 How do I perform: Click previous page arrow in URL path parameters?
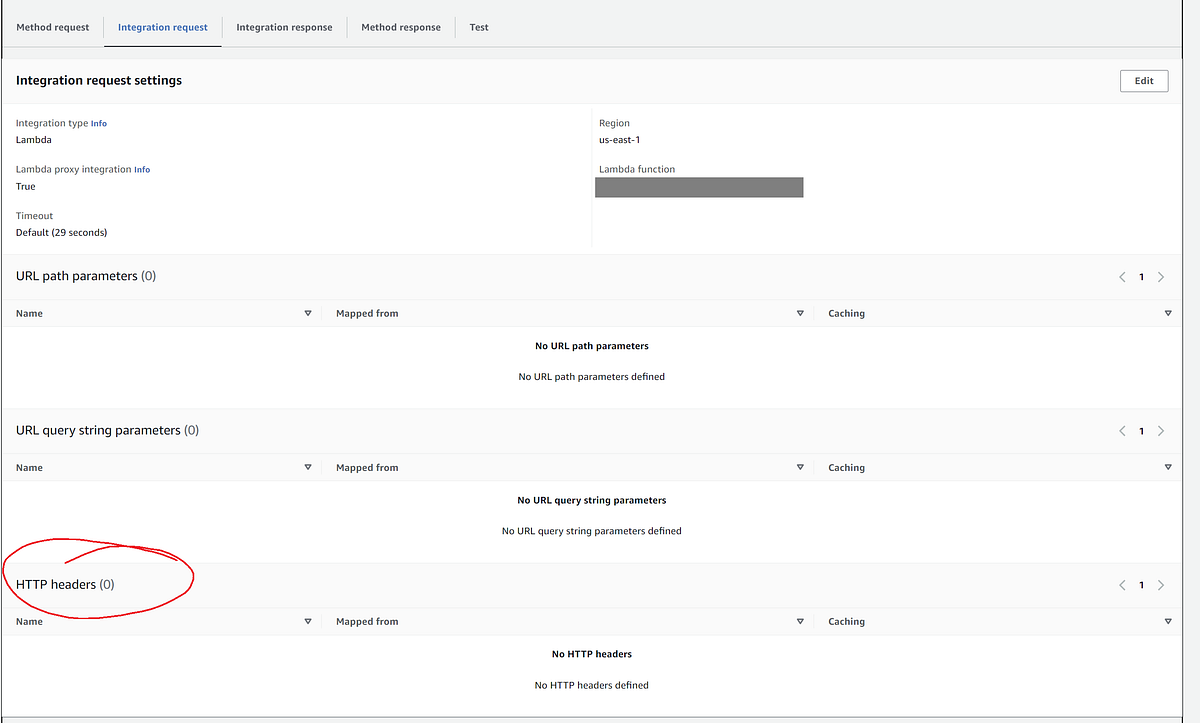point(1121,277)
